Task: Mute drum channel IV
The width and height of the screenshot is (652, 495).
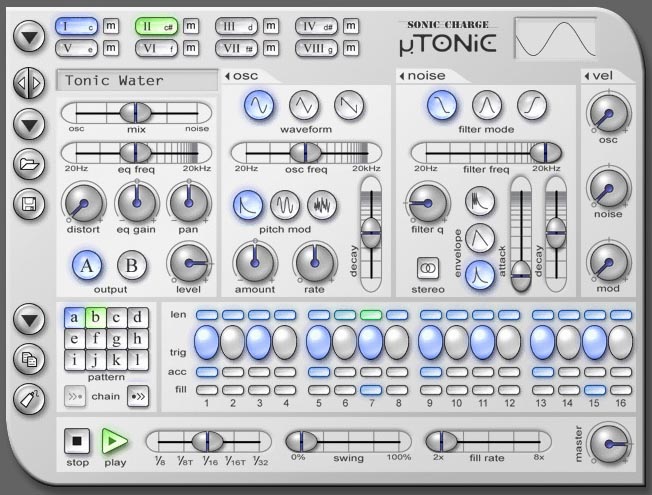Action: [x=351, y=26]
